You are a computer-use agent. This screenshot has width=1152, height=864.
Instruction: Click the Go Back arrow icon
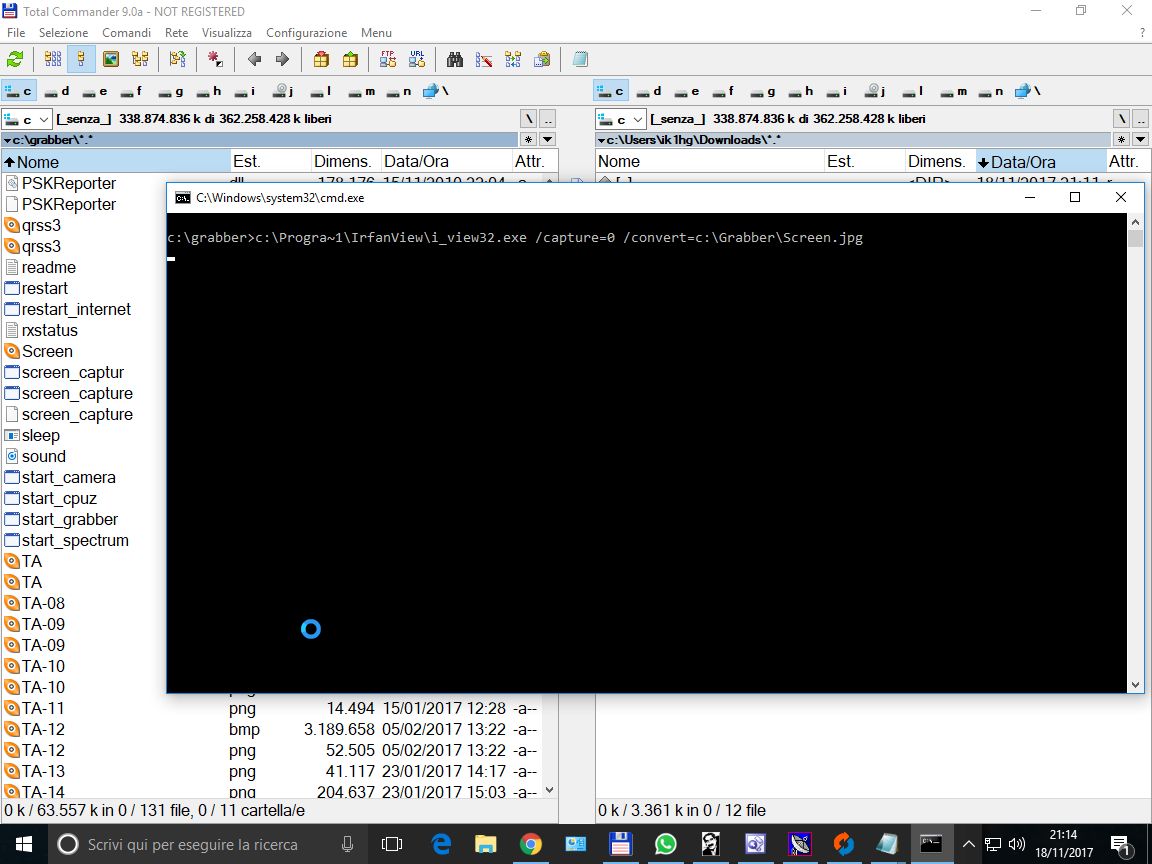pyautogui.click(x=254, y=59)
